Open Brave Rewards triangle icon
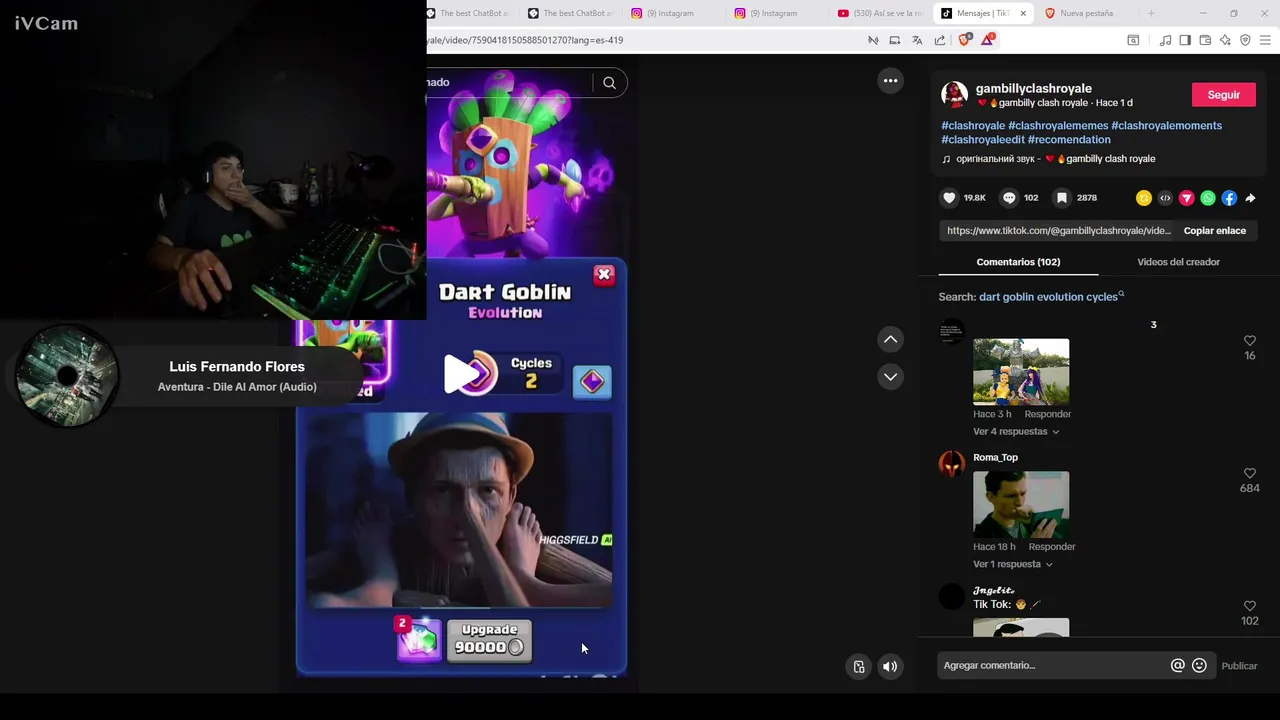Viewport: 1280px width, 720px height. point(988,40)
